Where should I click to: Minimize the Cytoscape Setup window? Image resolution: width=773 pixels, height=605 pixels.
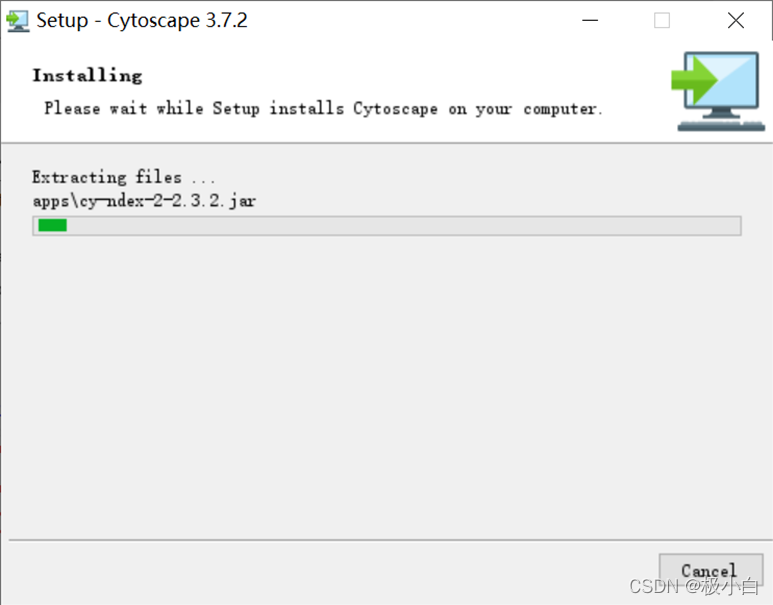590,21
